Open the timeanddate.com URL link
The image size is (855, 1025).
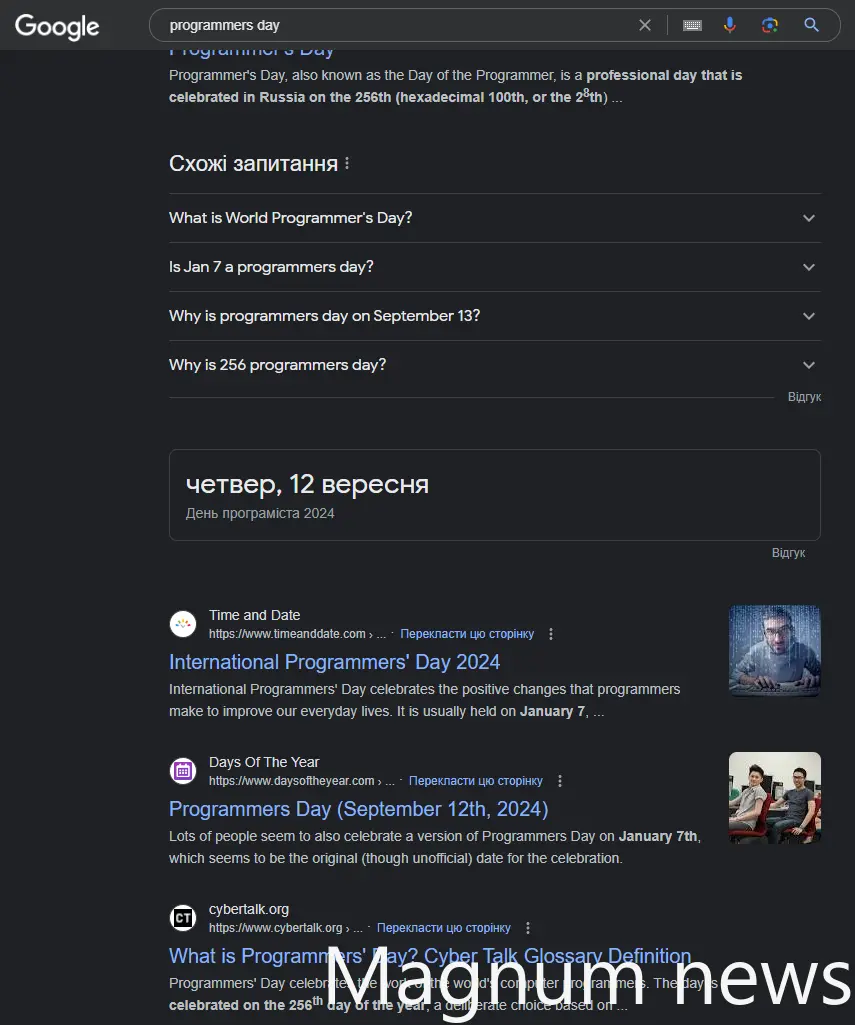tap(297, 634)
